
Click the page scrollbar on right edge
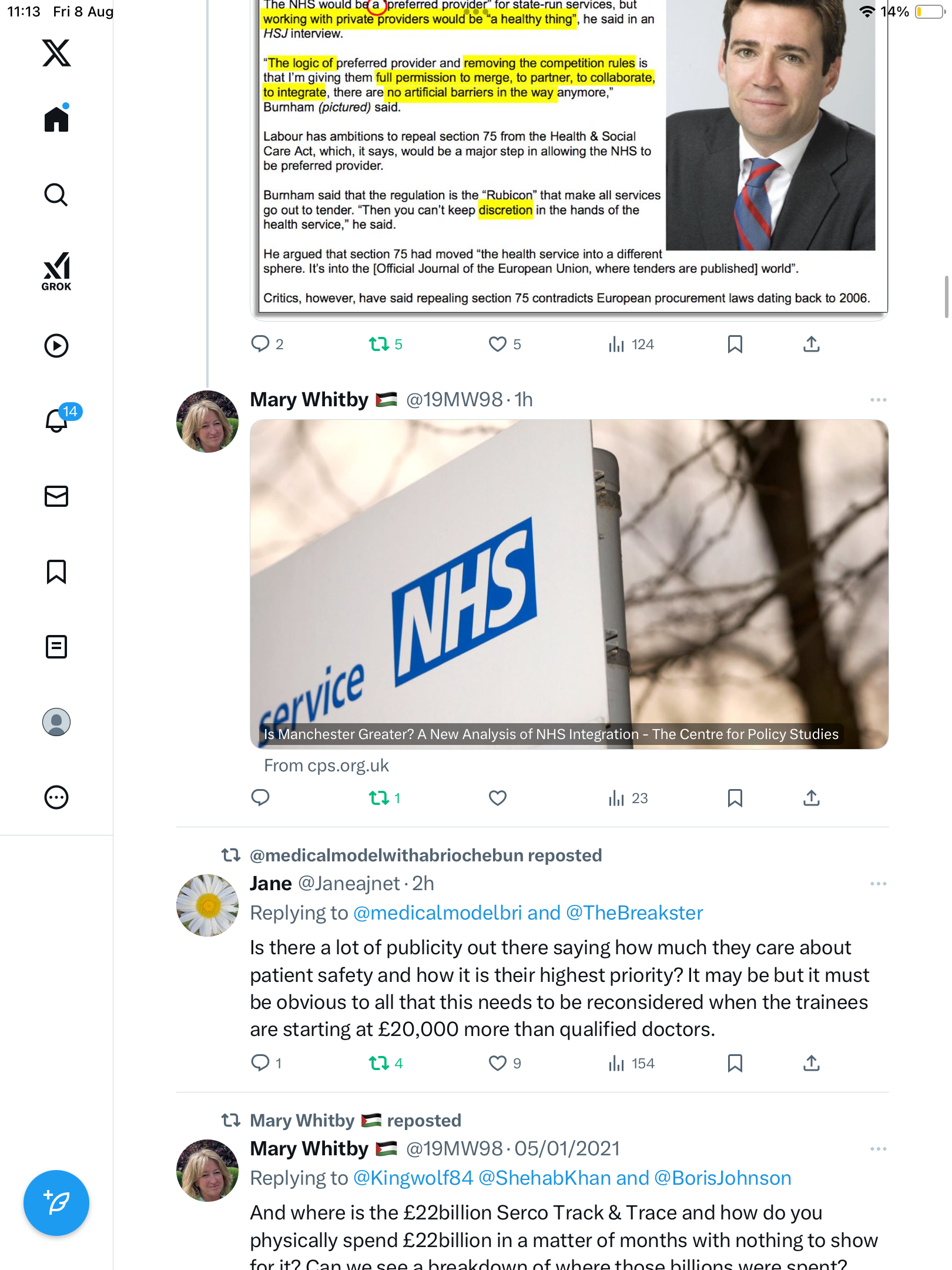point(946,297)
